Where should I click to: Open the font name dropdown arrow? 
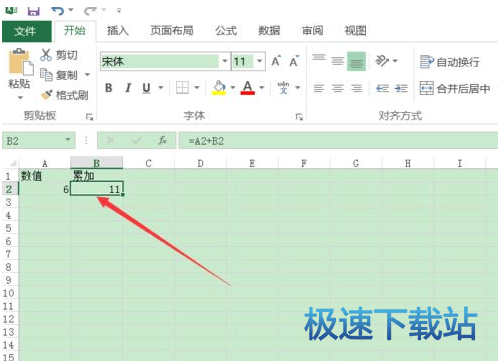[225, 61]
